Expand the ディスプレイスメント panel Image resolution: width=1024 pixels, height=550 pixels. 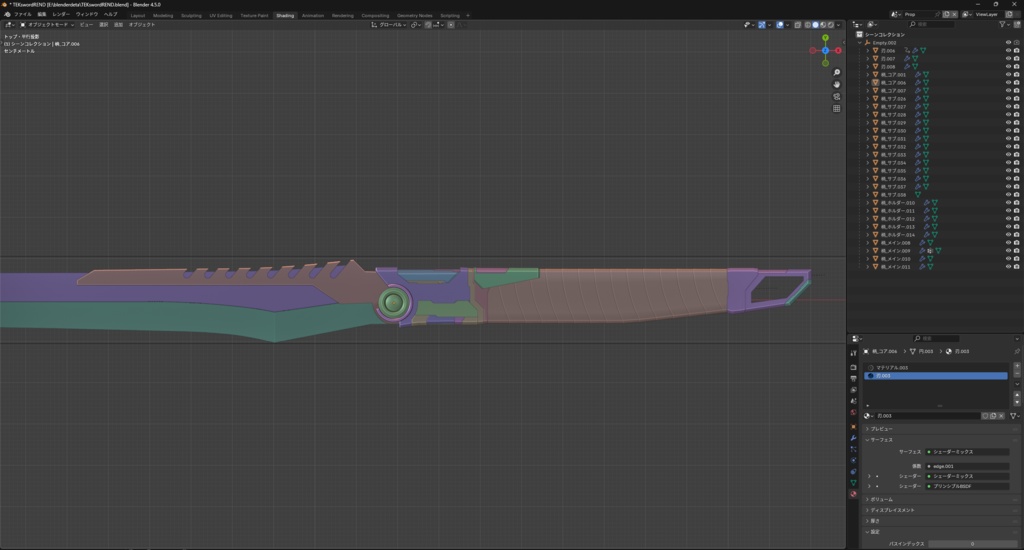coord(891,510)
